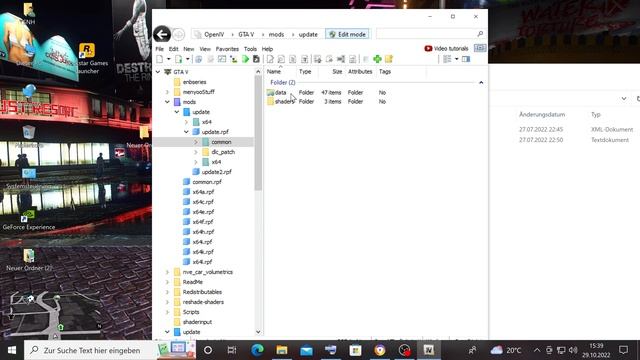Open the New menu

coord(189,49)
